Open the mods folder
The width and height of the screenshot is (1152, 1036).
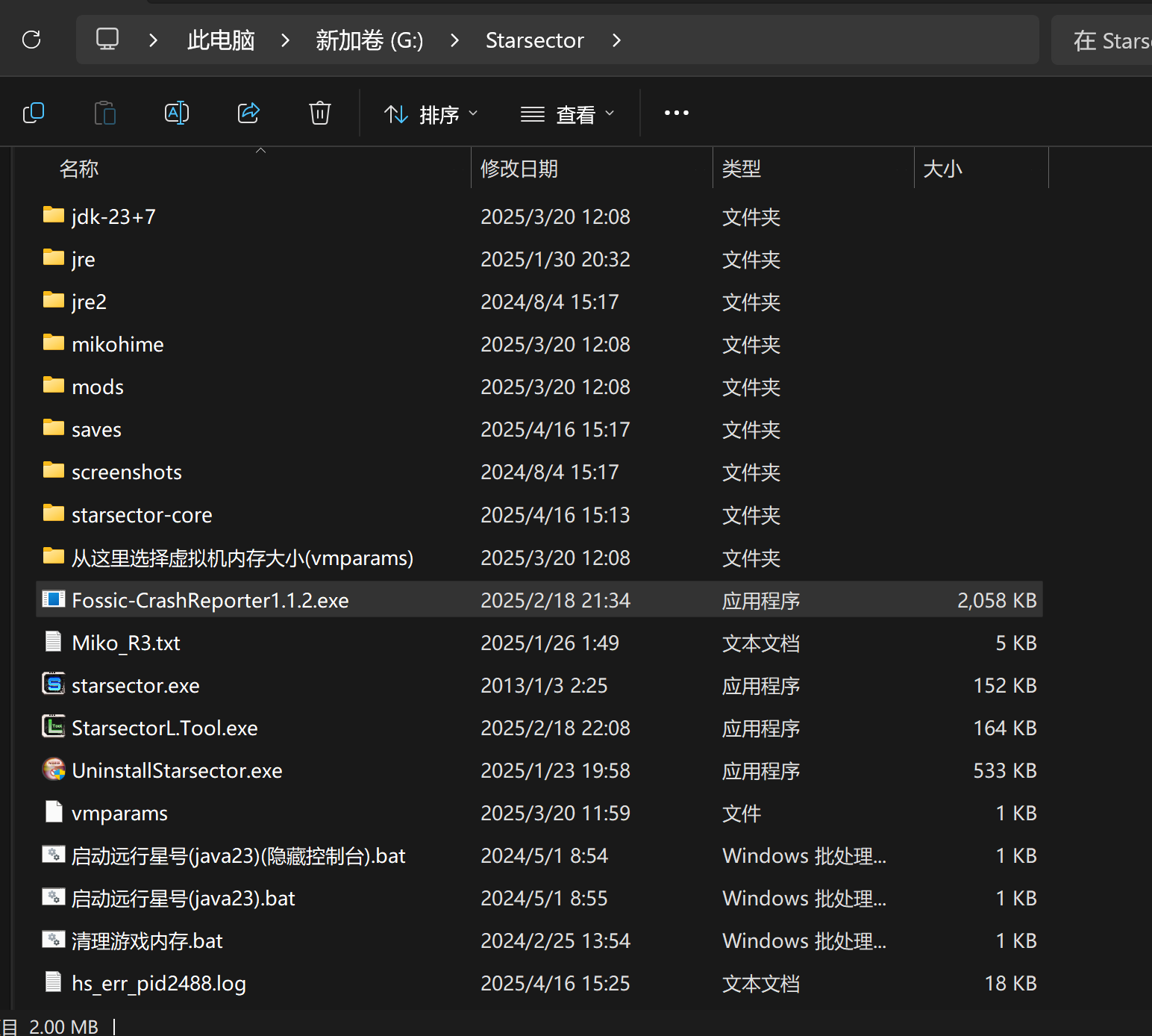pos(96,386)
